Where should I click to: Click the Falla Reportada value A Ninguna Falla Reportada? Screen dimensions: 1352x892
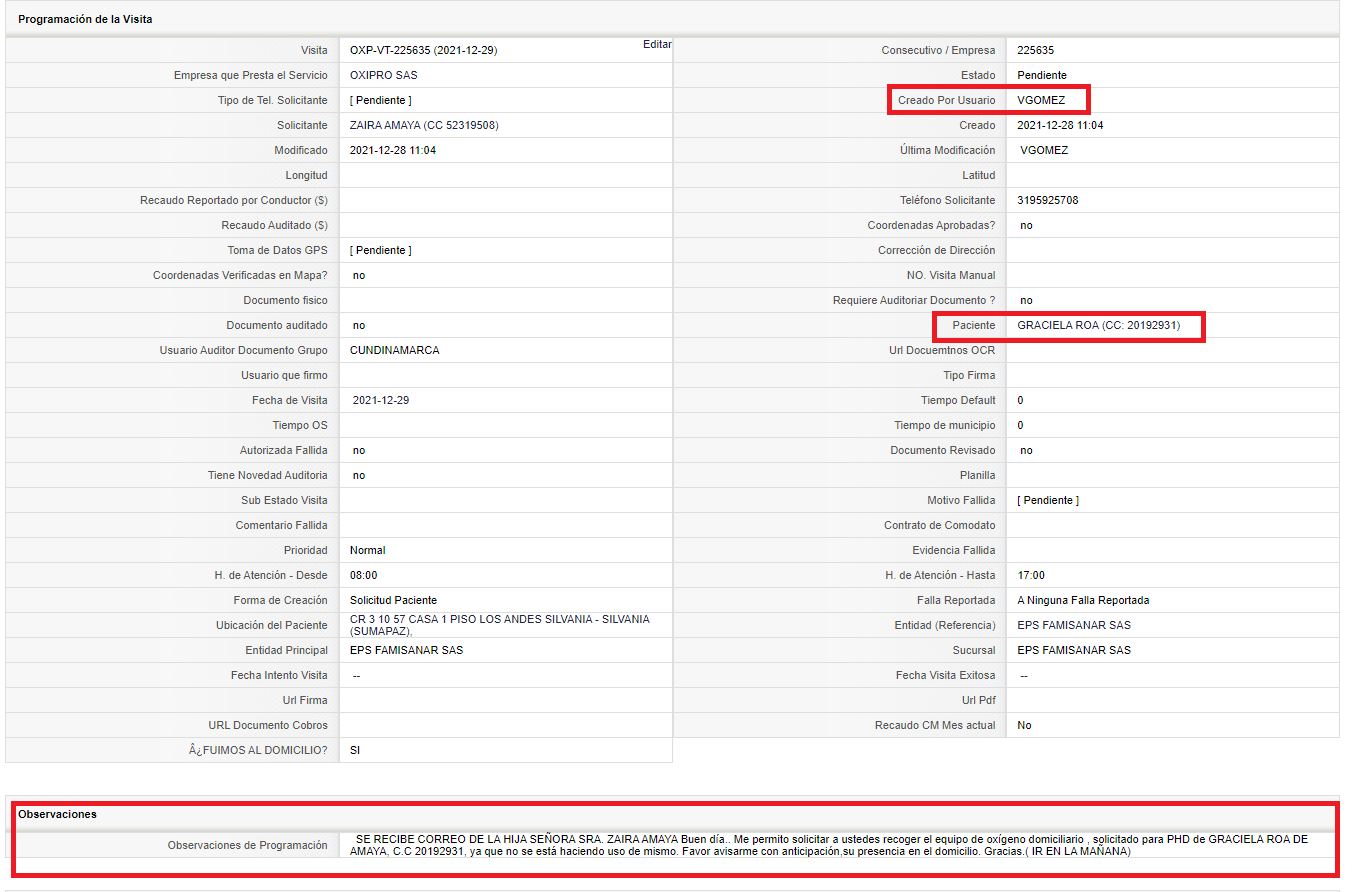(x=1083, y=600)
